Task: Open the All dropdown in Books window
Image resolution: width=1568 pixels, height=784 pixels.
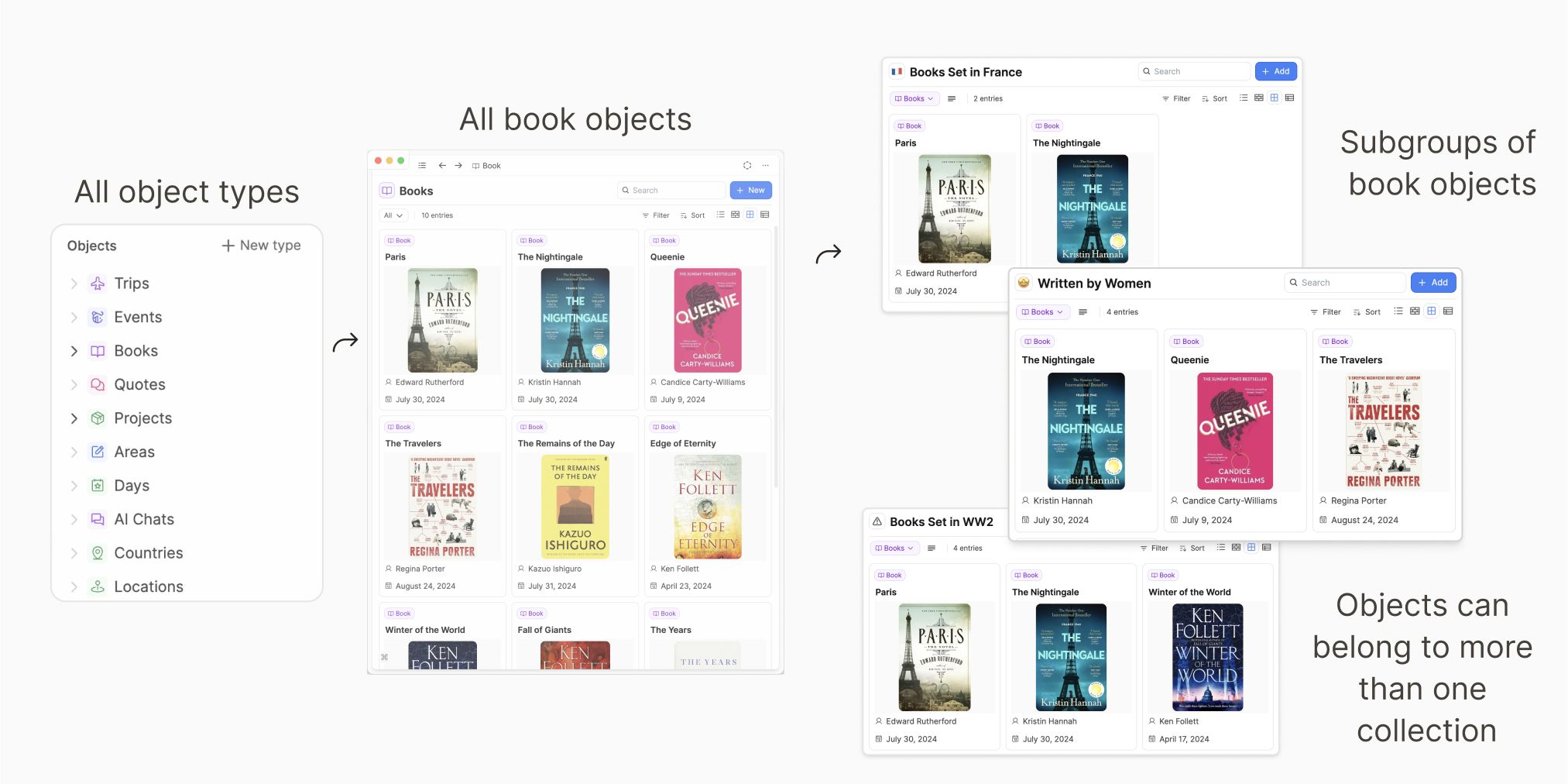Action: 393,215
